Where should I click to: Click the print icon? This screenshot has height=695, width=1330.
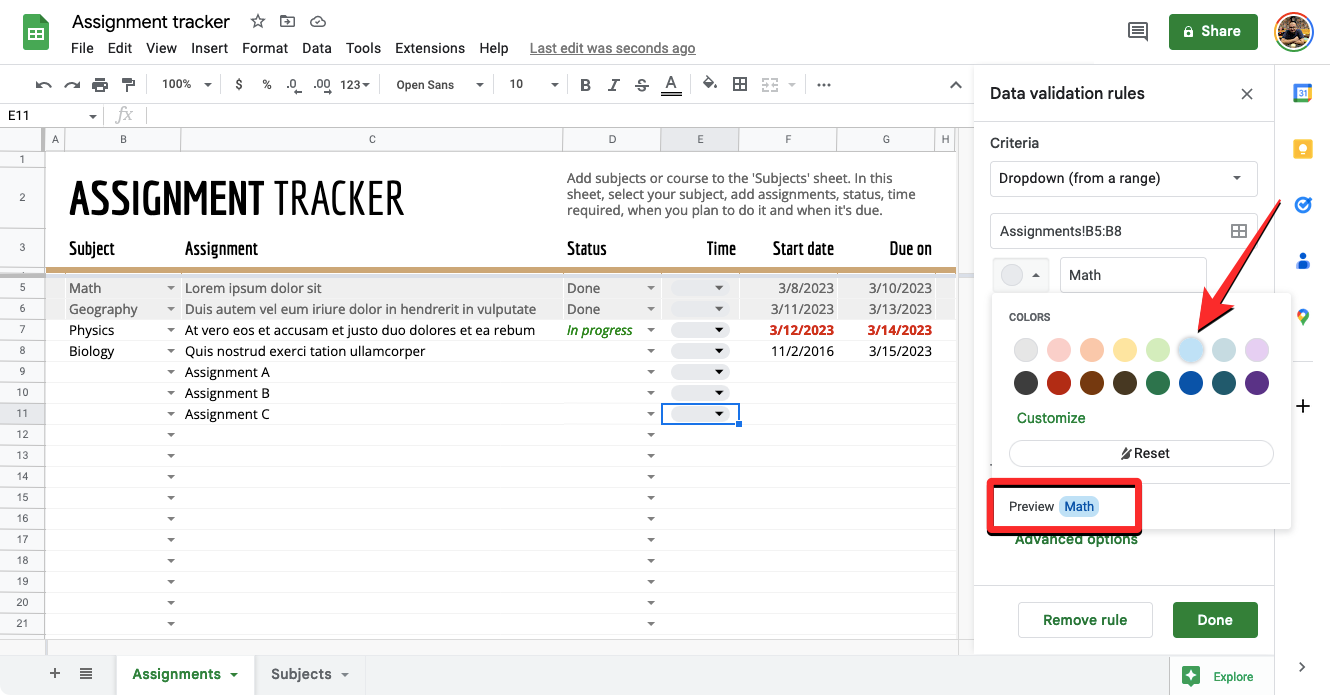(x=100, y=85)
